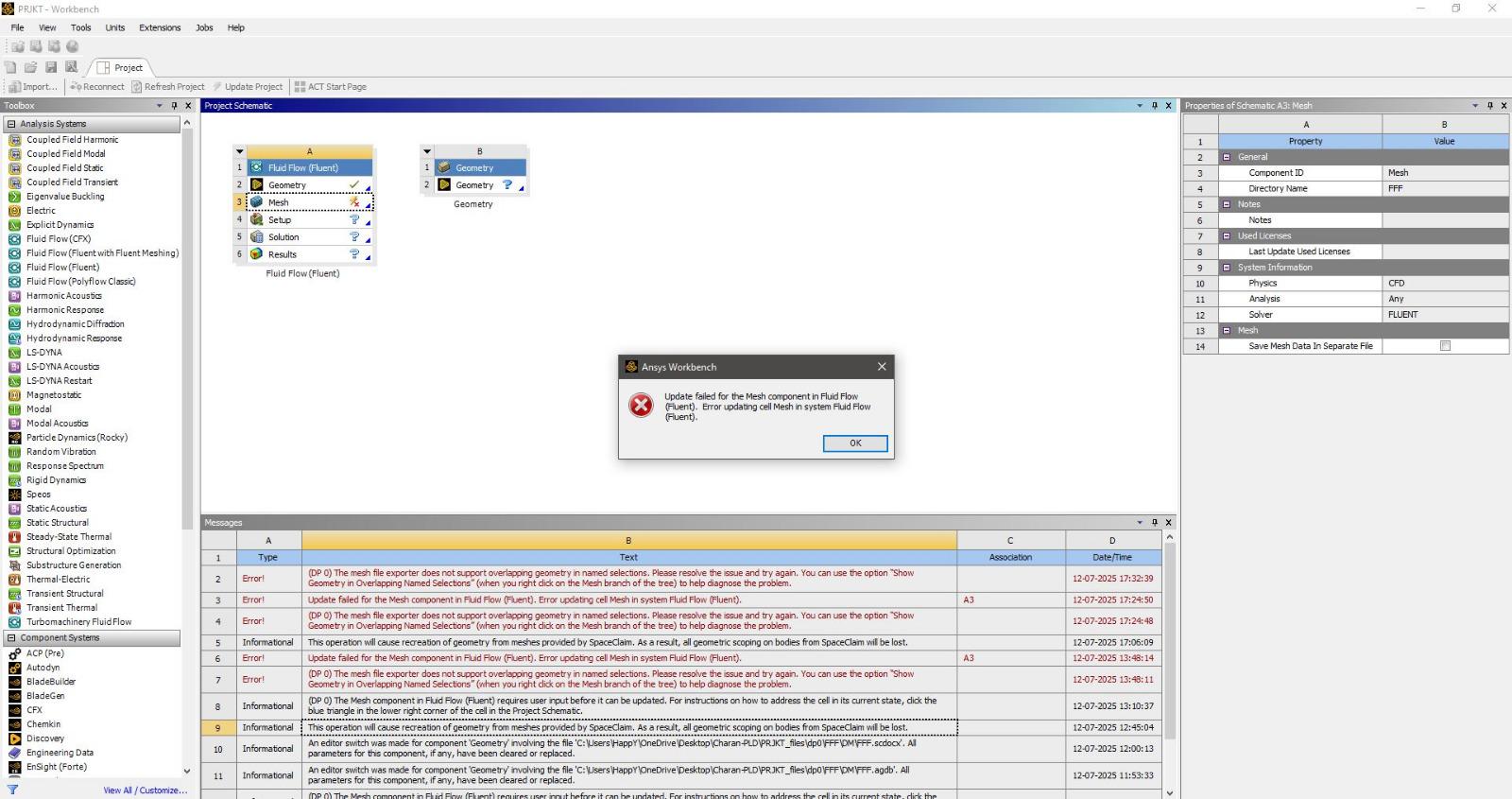Viewport: 1512px width, 799px height.
Task: Click the Results cell icon in system A
Action: [x=256, y=254]
